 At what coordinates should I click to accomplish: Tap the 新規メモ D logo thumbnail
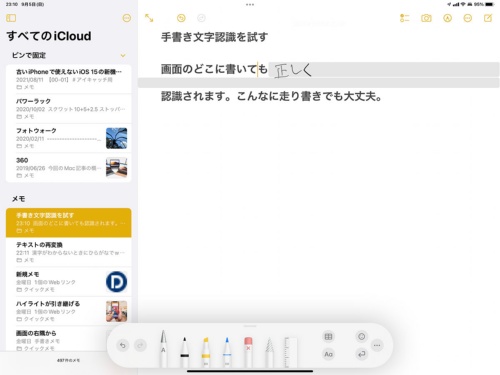(x=116, y=282)
